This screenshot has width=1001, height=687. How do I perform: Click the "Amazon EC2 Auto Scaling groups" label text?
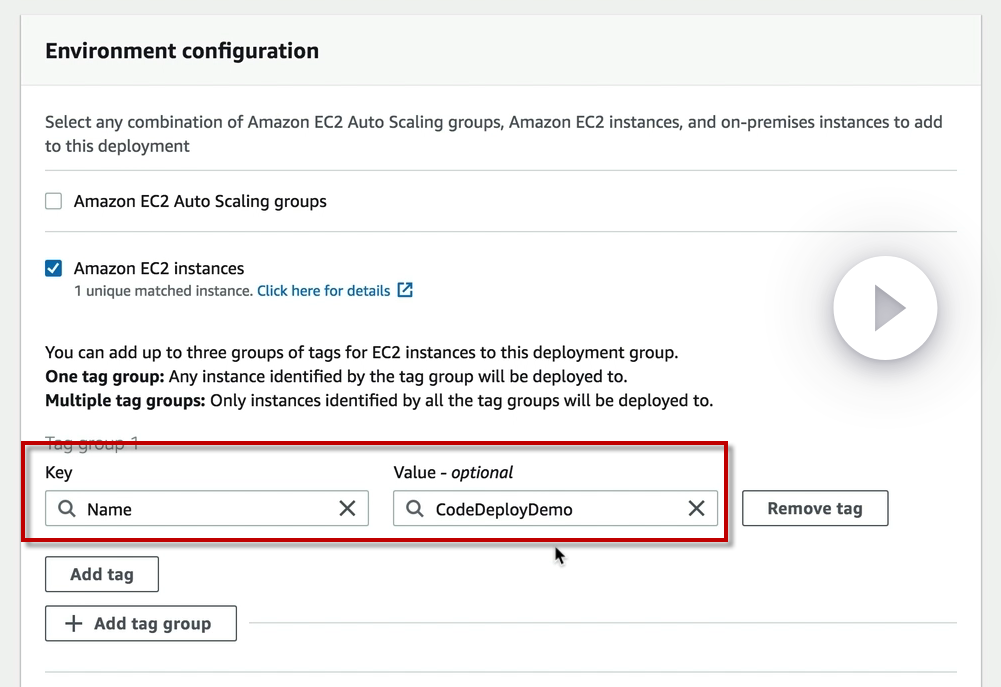pyautogui.click(x=200, y=201)
